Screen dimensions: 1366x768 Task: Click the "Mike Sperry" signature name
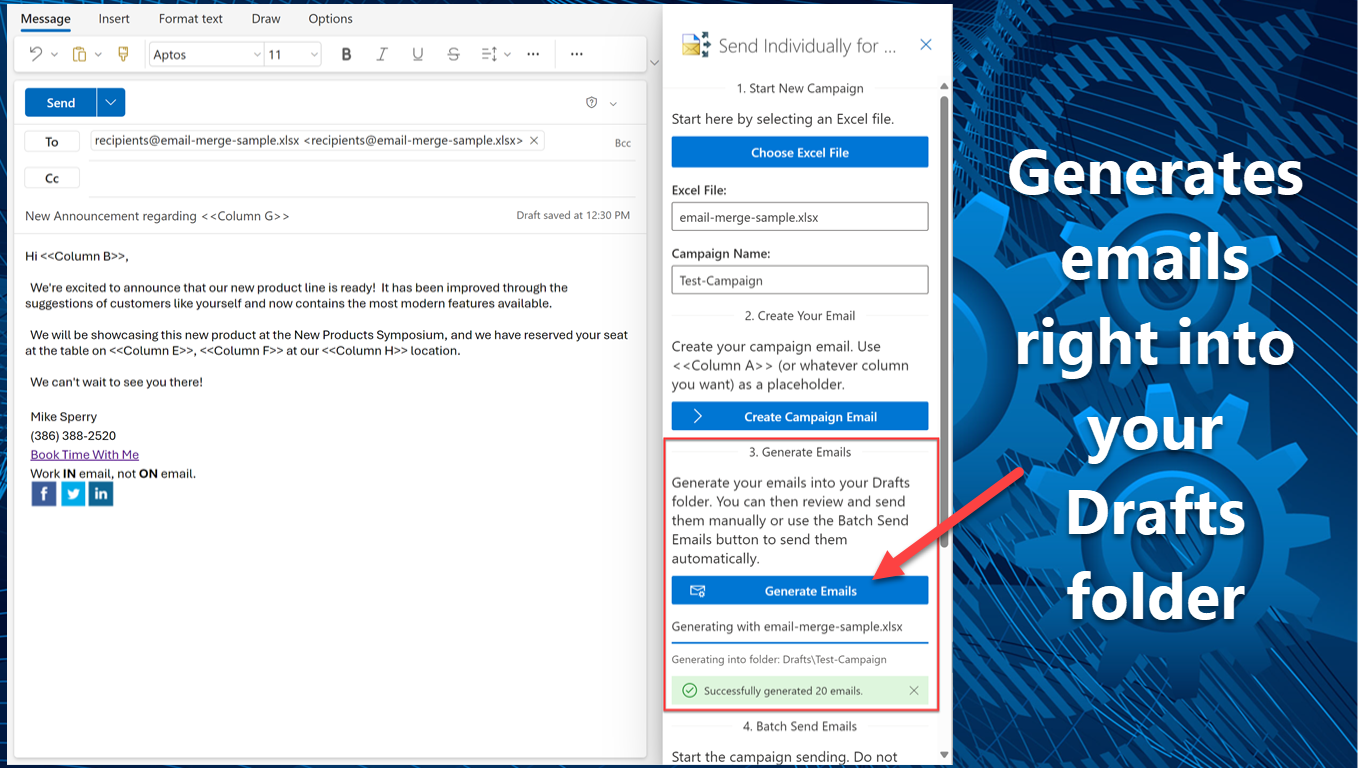point(64,417)
